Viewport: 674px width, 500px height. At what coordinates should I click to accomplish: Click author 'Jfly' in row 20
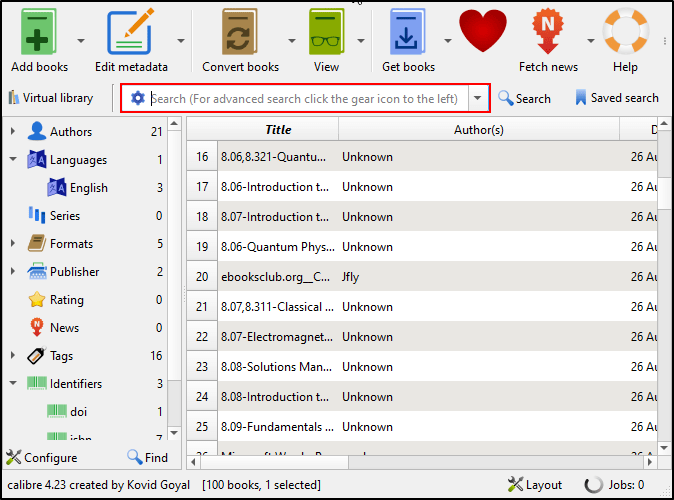[x=350, y=277]
